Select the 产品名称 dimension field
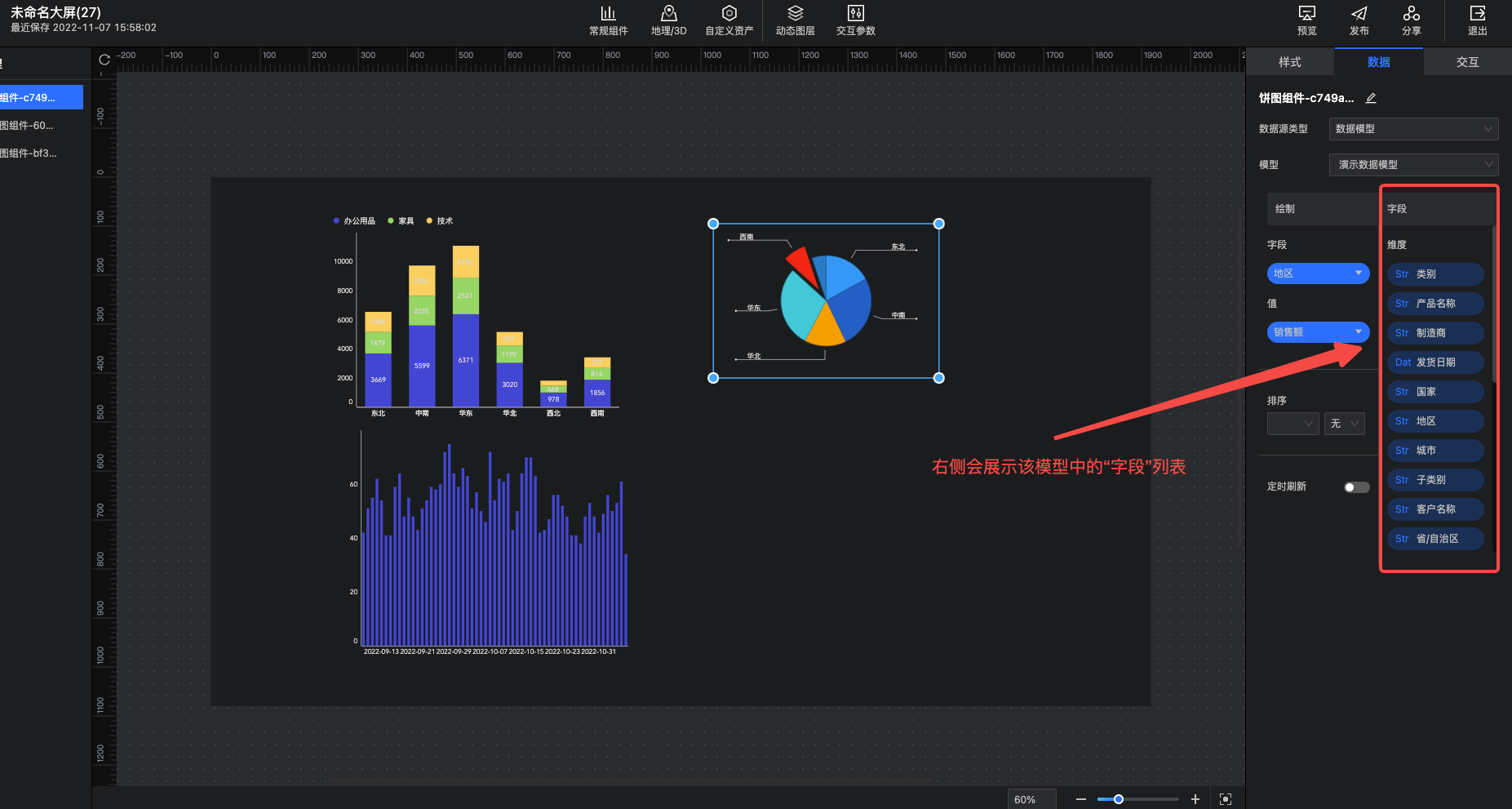 (x=1434, y=304)
